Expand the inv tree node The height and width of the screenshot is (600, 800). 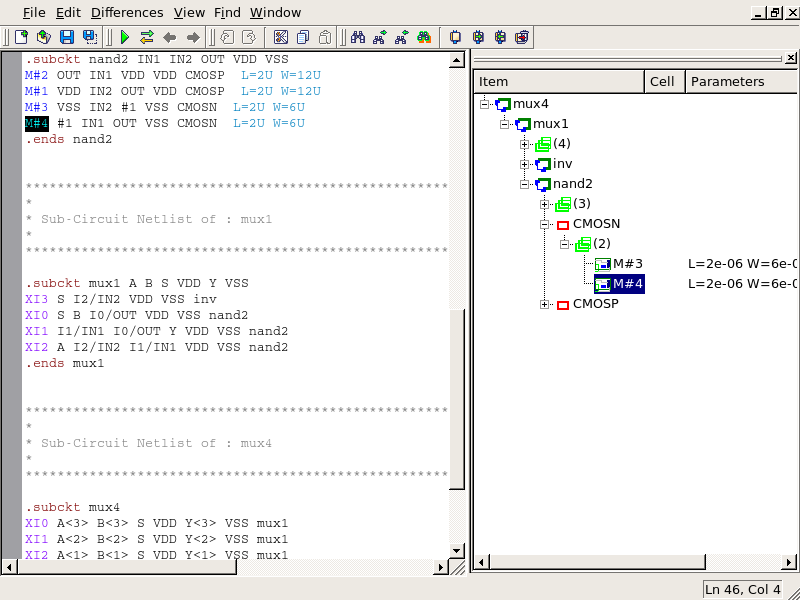point(525,164)
